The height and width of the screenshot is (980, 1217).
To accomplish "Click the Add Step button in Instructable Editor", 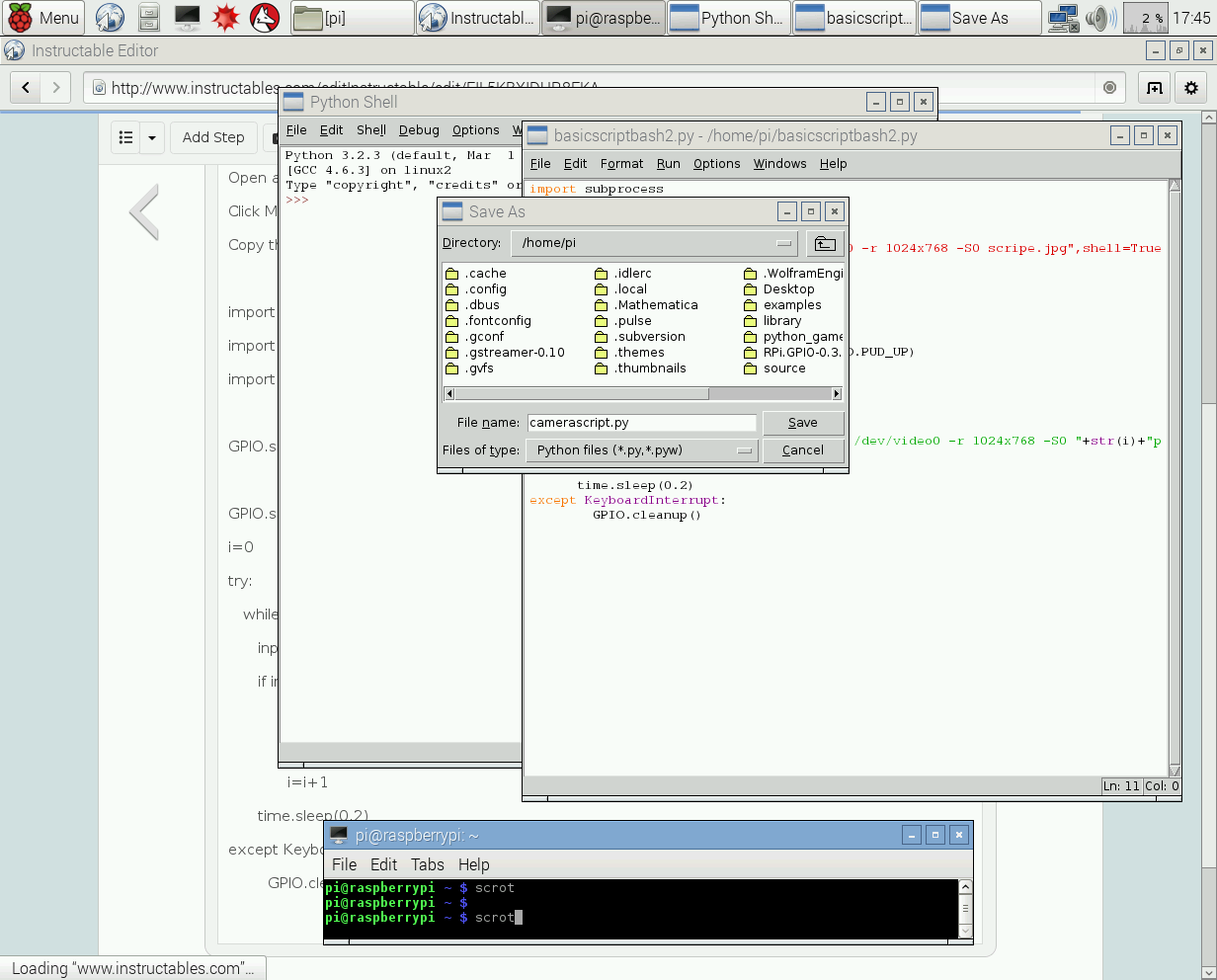I will (213, 137).
